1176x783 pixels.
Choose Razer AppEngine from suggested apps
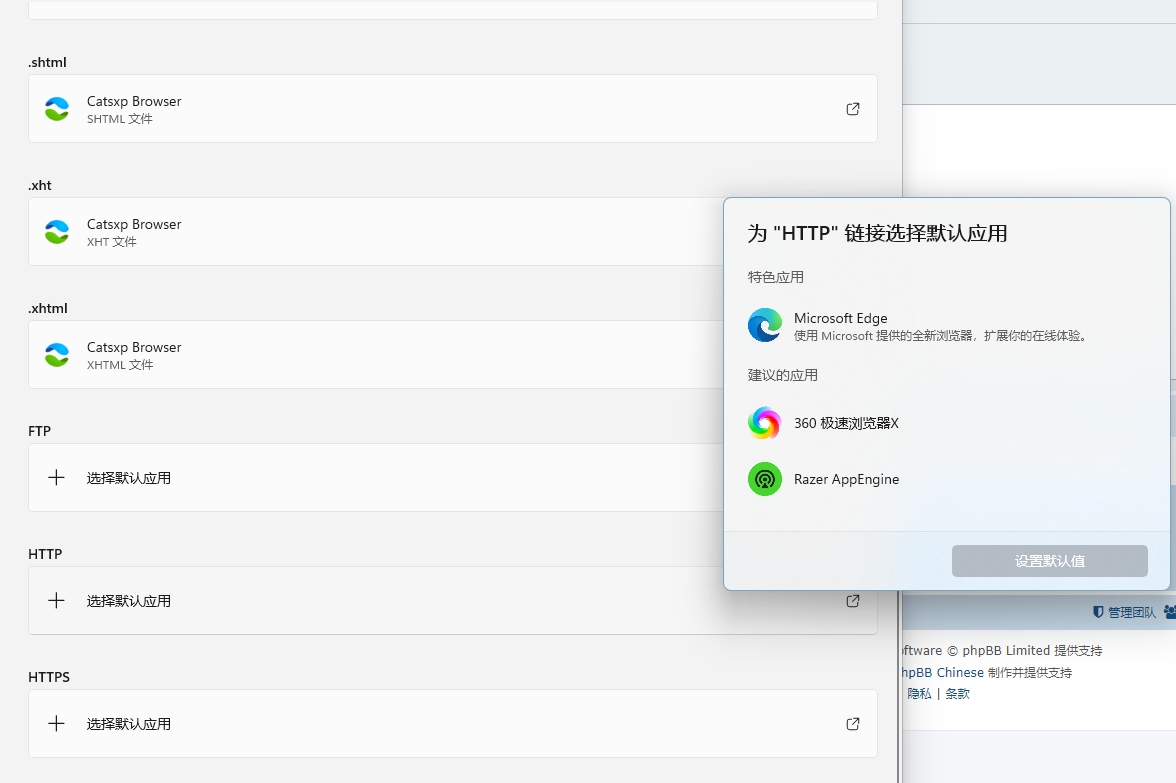(946, 479)
